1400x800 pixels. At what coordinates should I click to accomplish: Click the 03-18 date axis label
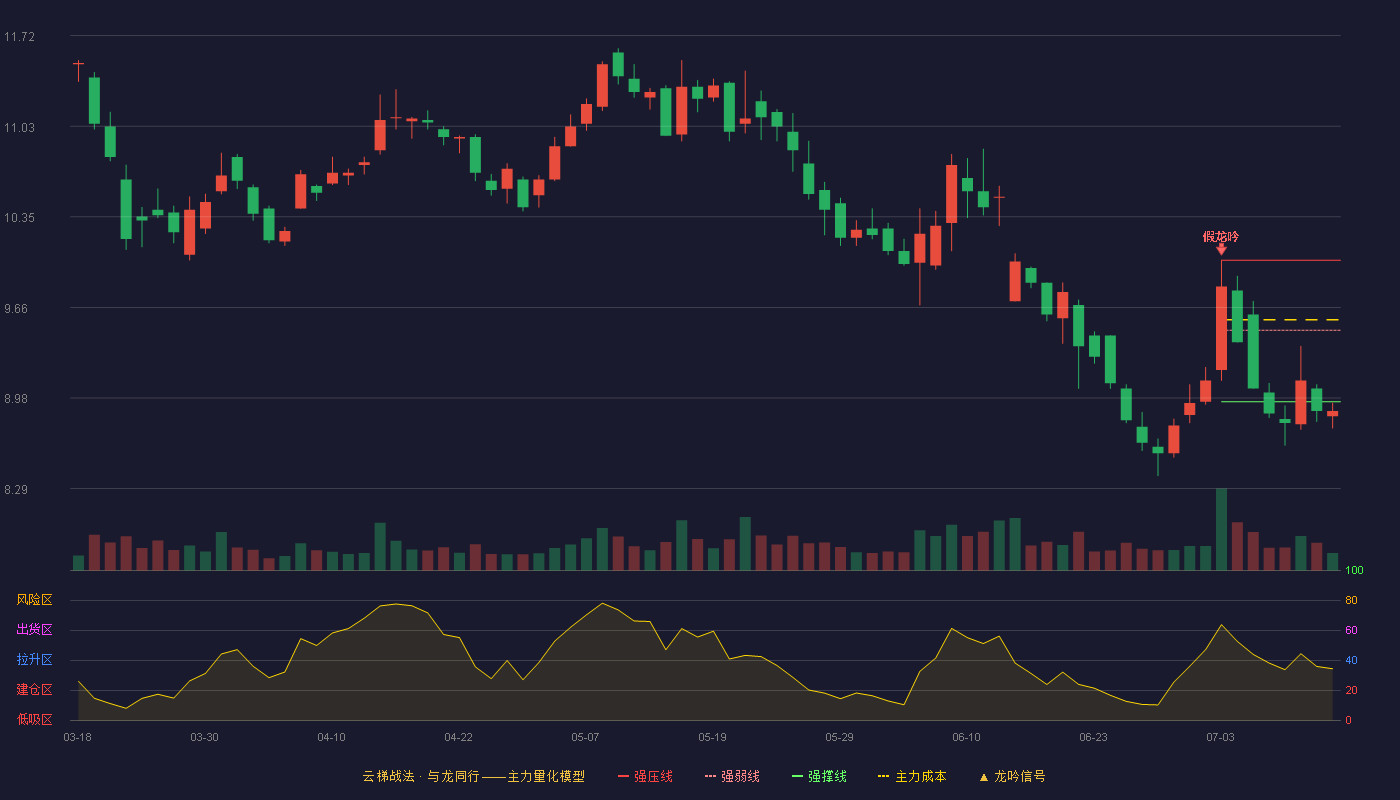tap(77, 737)
